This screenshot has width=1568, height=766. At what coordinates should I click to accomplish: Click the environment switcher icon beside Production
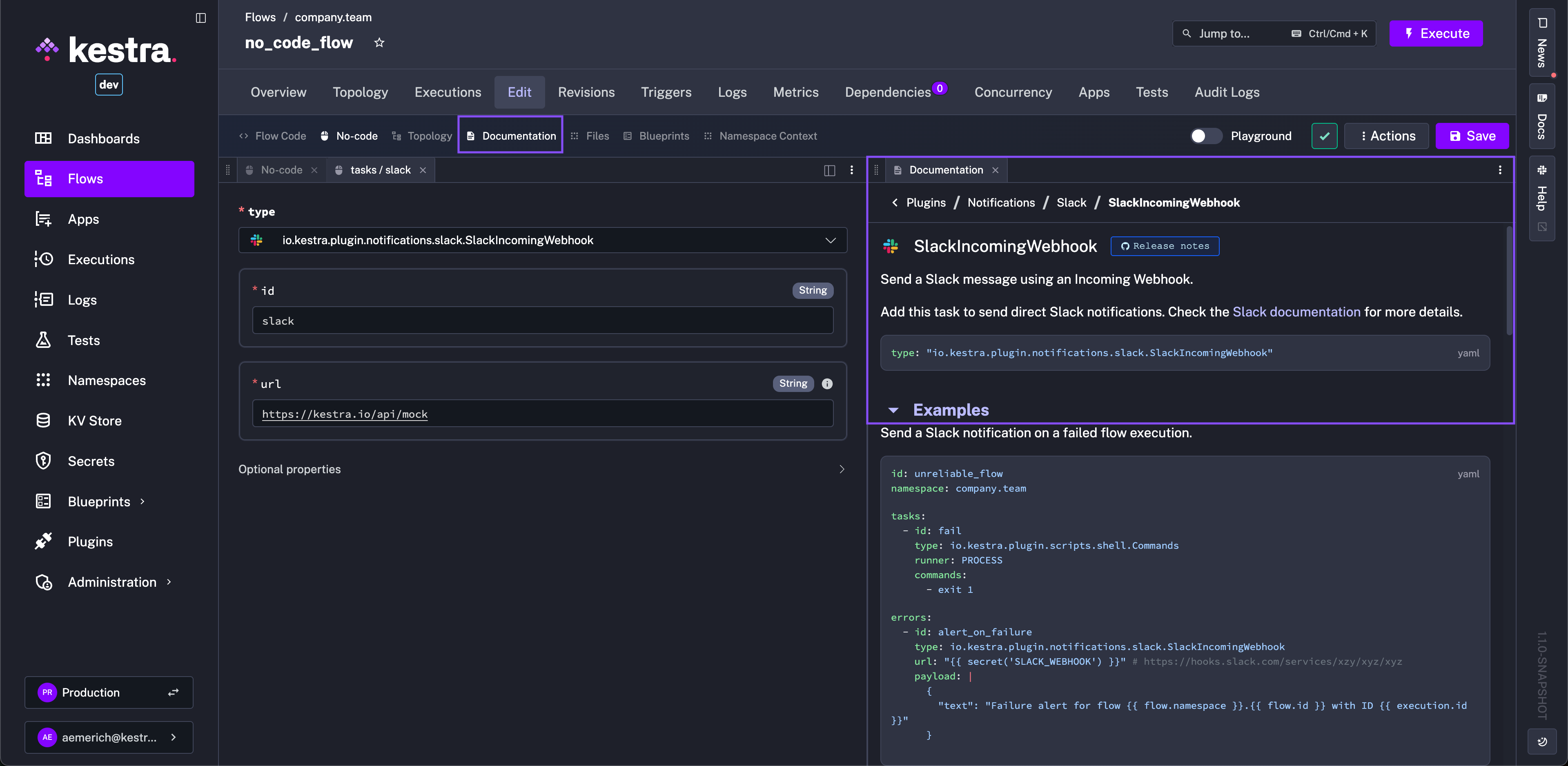[x=173, y=693]
